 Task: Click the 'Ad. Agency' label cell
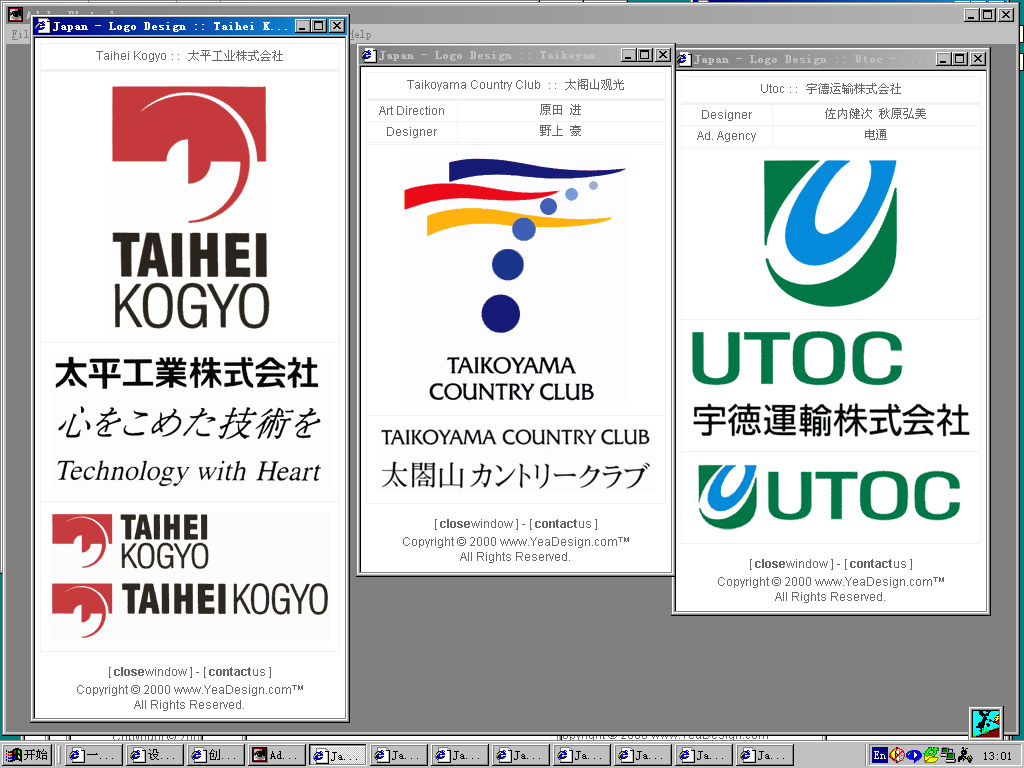tap(726, 136)
